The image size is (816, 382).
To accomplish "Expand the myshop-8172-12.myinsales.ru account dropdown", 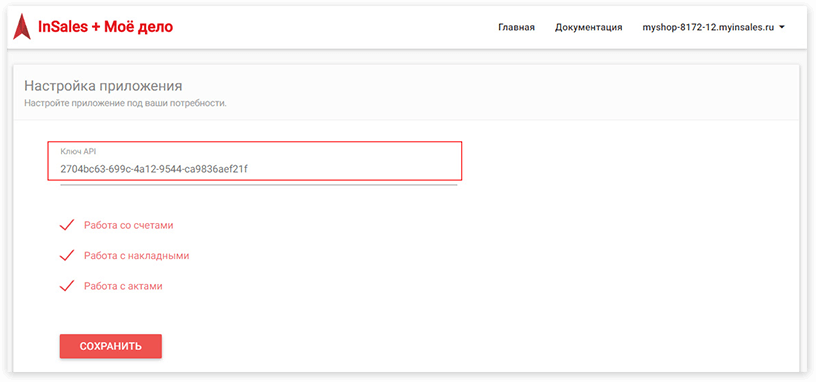I will coord(713,28).
